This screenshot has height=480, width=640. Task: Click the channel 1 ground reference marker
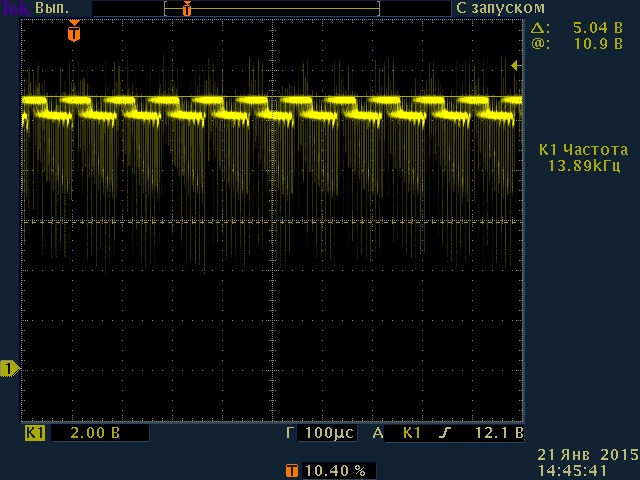10,369
